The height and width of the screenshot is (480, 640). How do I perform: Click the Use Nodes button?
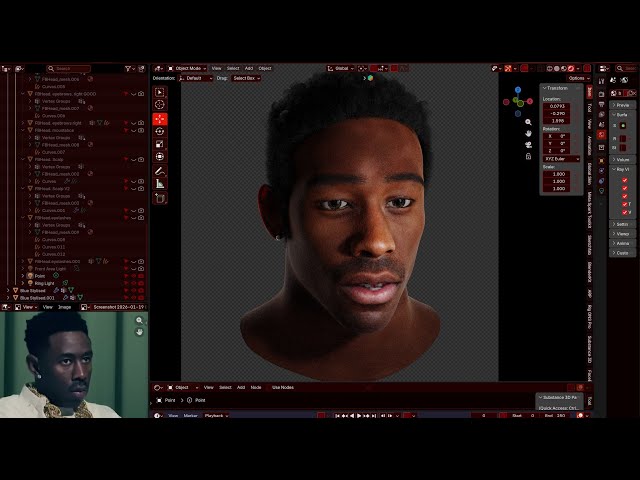pyautogui.click(x=283, y=387)
